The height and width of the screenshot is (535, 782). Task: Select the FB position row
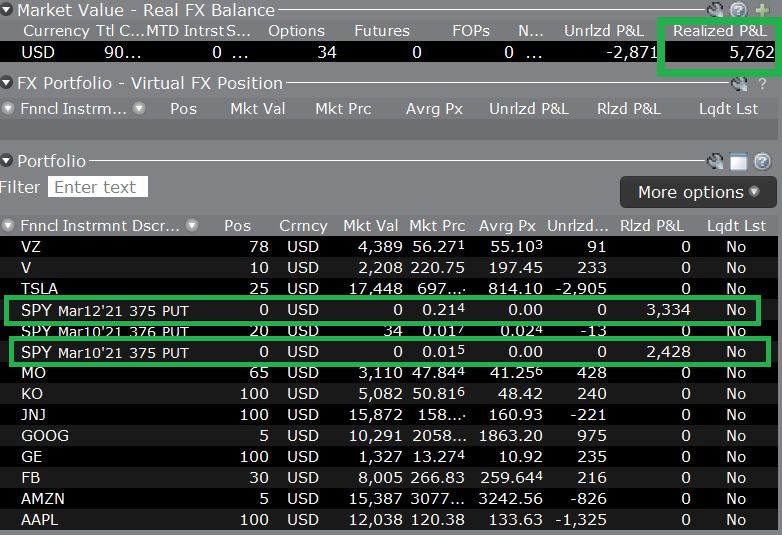click(389, 477)
